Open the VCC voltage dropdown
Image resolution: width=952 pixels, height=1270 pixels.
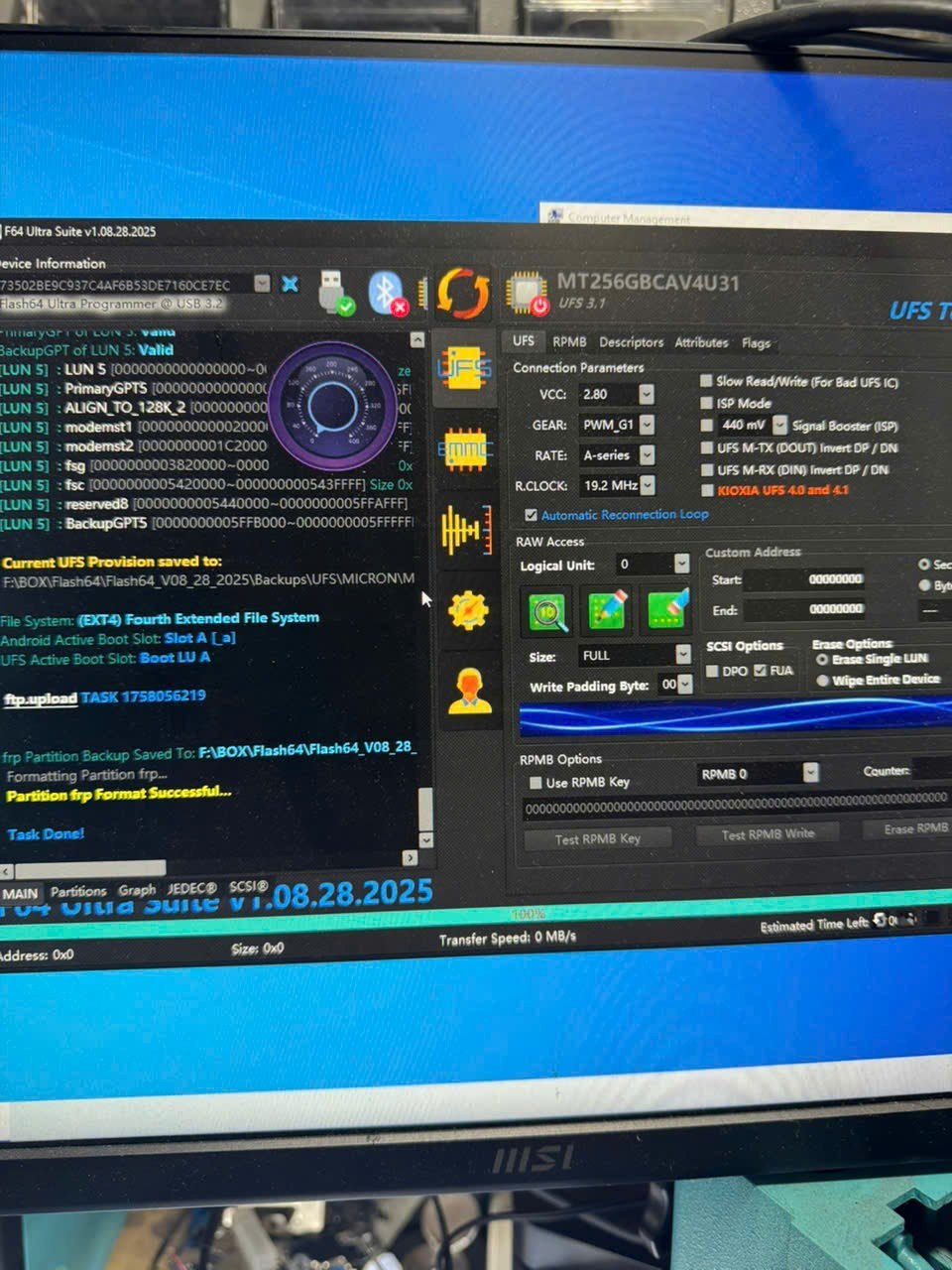[647, 394]
